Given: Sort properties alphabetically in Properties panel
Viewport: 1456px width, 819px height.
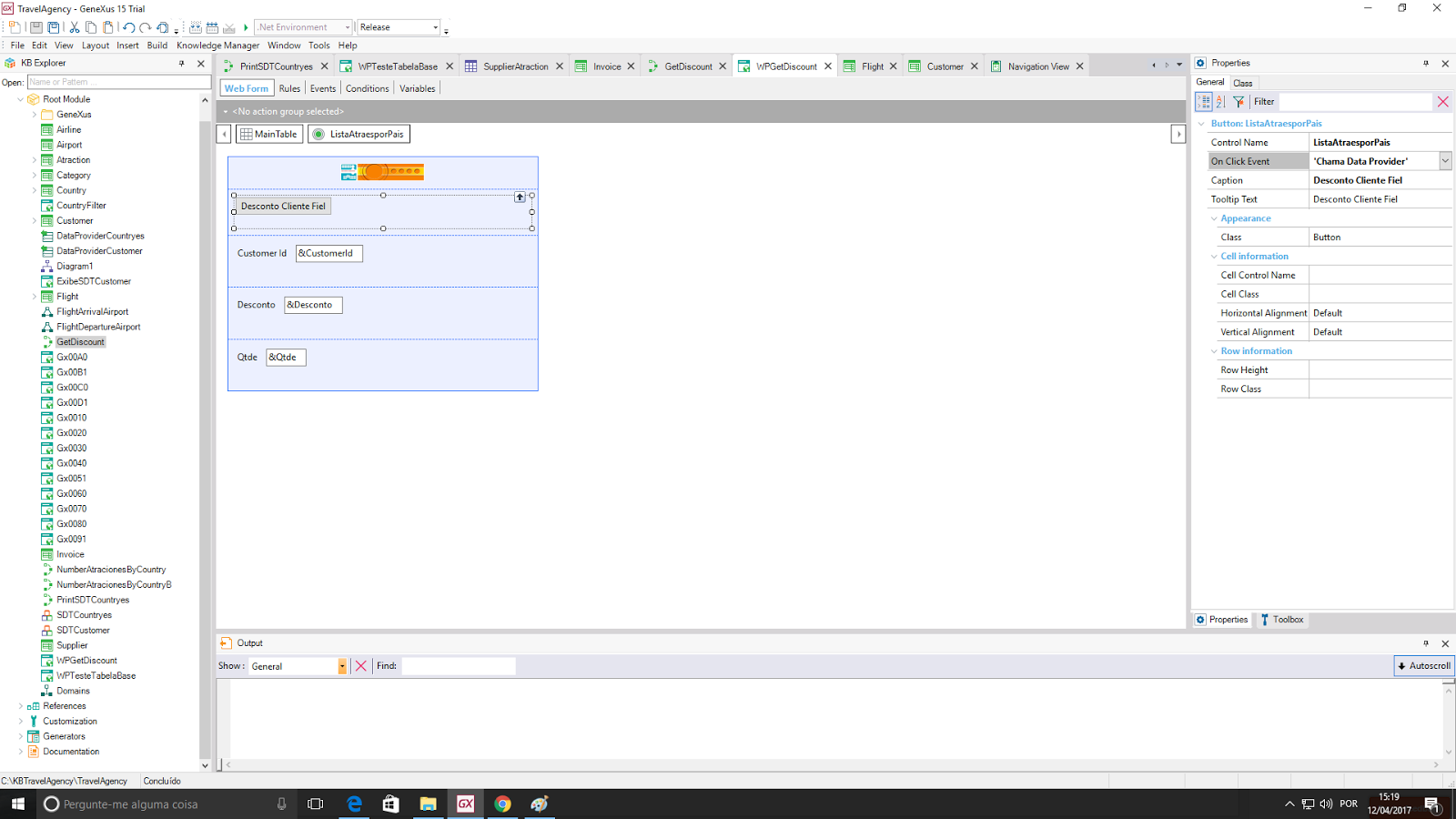Looking at the screenshot, I should [1219, 101].
